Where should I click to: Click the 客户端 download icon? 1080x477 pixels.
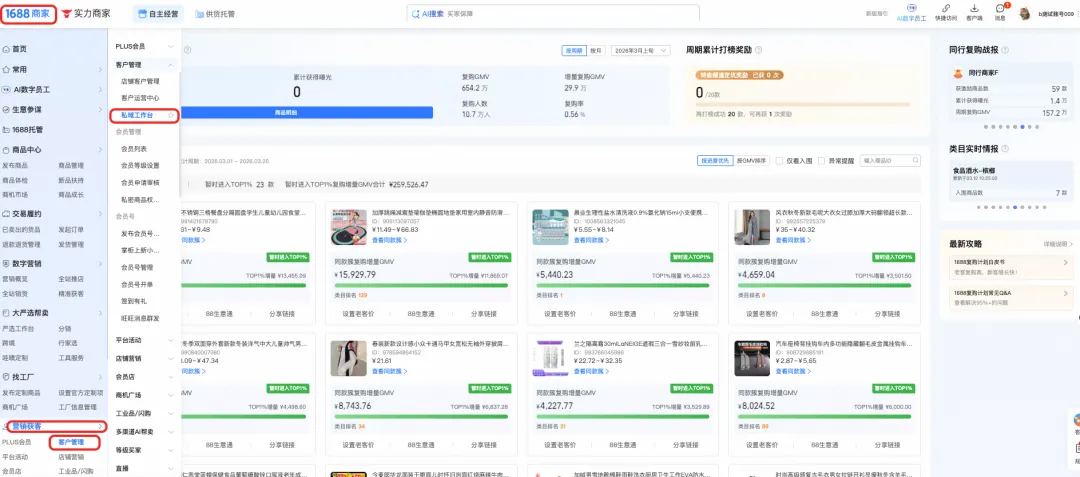click(x=974, y=8)
